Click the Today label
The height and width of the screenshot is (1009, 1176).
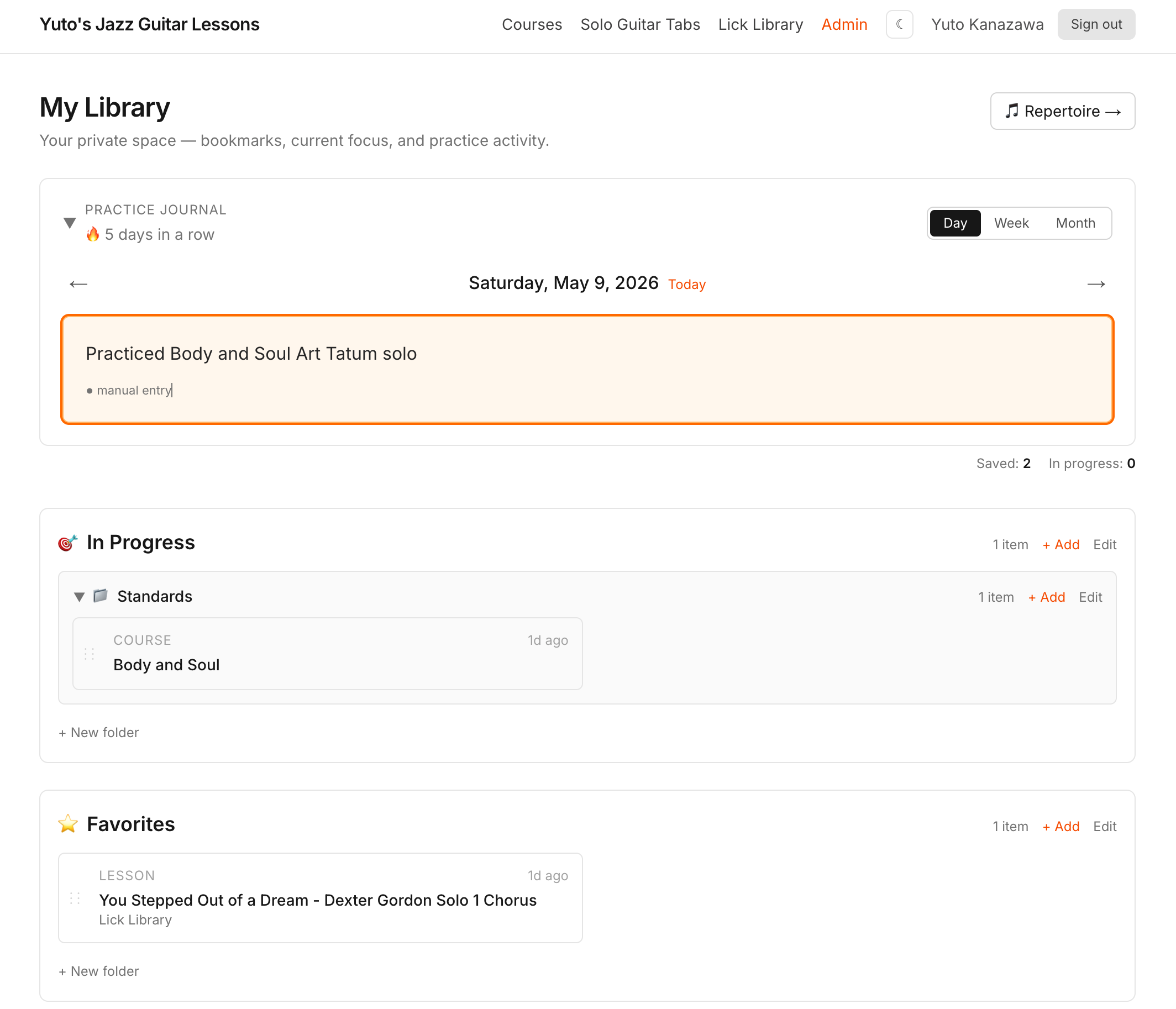pyautogui.click(x=687, y=285)
